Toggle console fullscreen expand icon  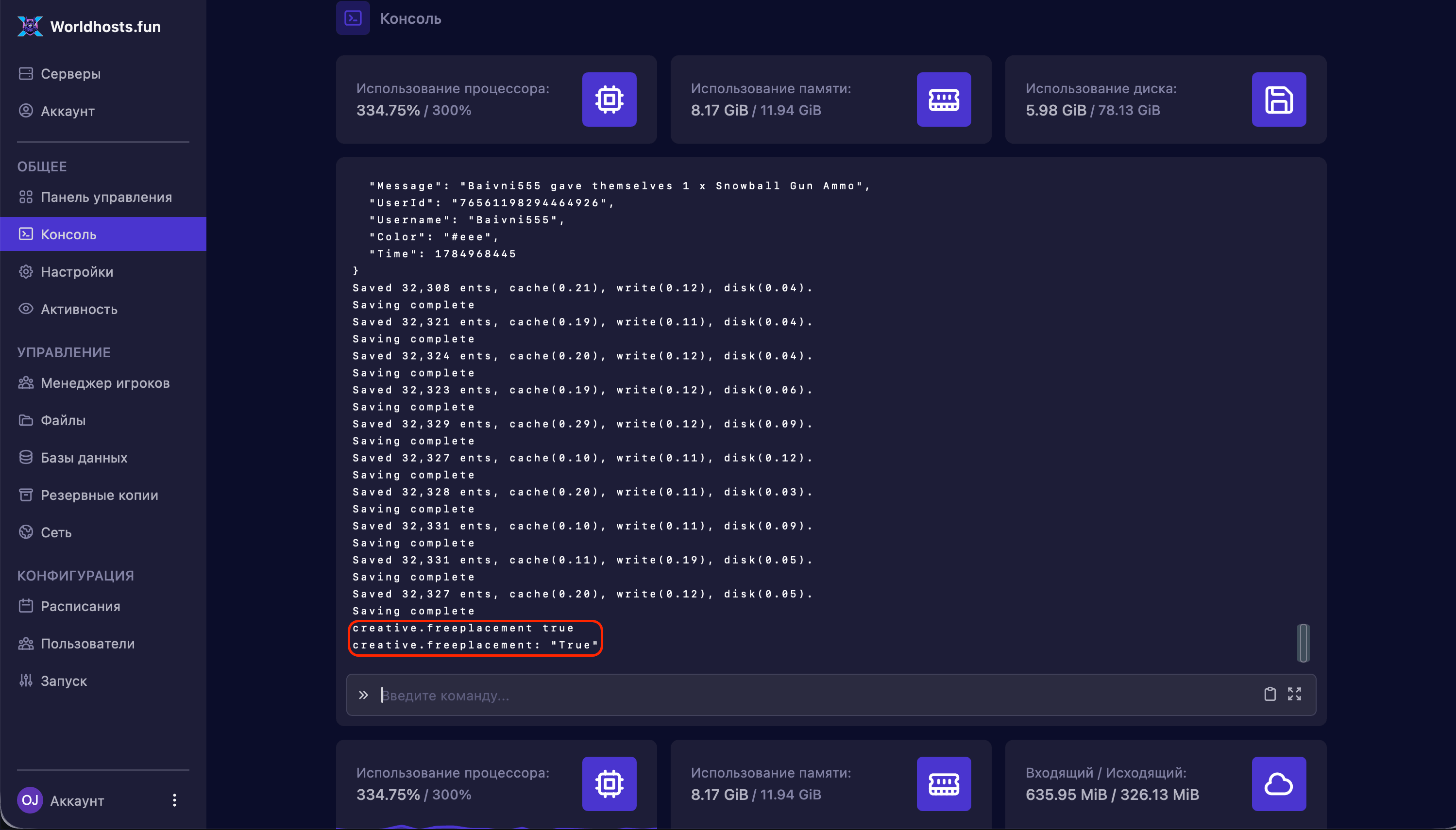tap(1295, 694)
